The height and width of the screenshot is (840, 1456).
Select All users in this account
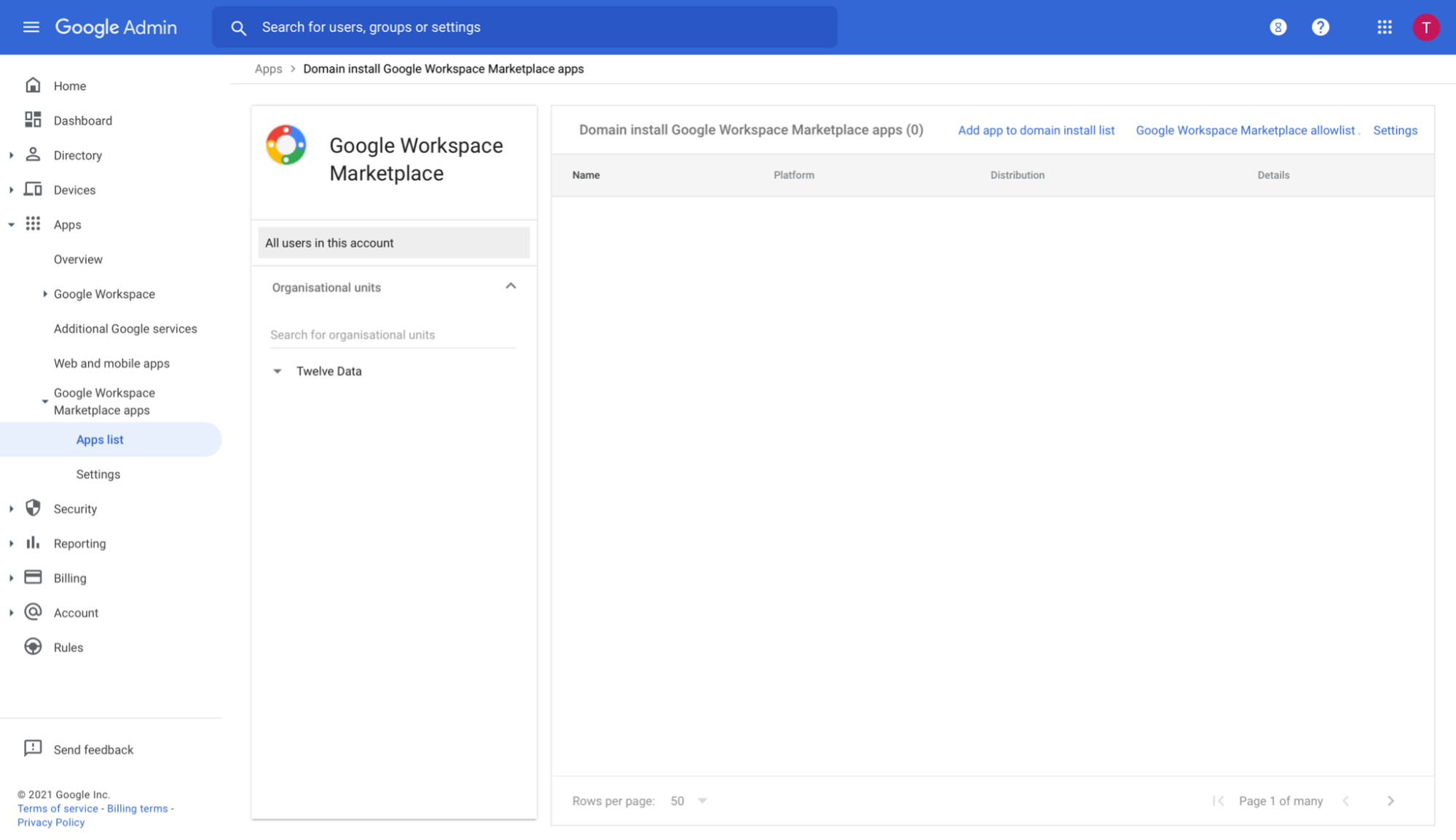pyautogui.click(x=328, y=243)
